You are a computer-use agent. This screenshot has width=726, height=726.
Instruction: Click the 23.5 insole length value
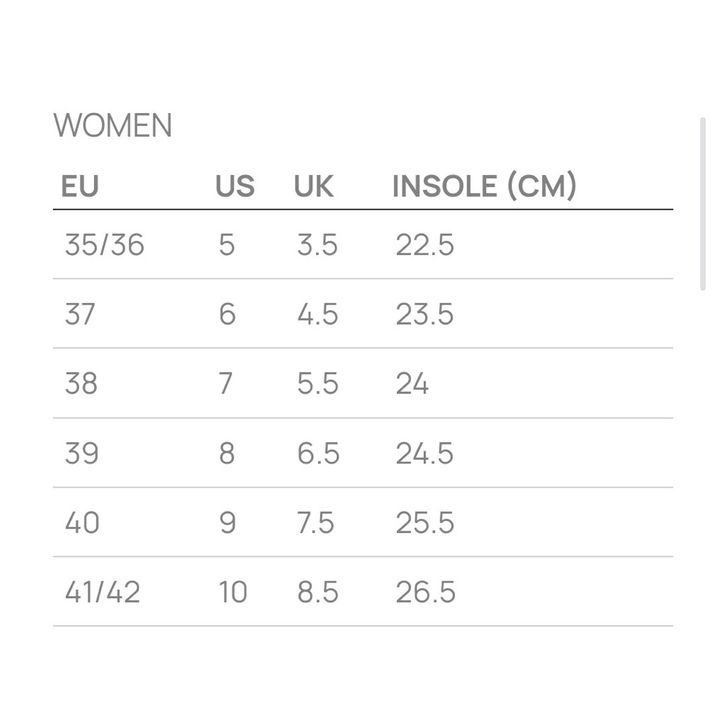[424, 314]
